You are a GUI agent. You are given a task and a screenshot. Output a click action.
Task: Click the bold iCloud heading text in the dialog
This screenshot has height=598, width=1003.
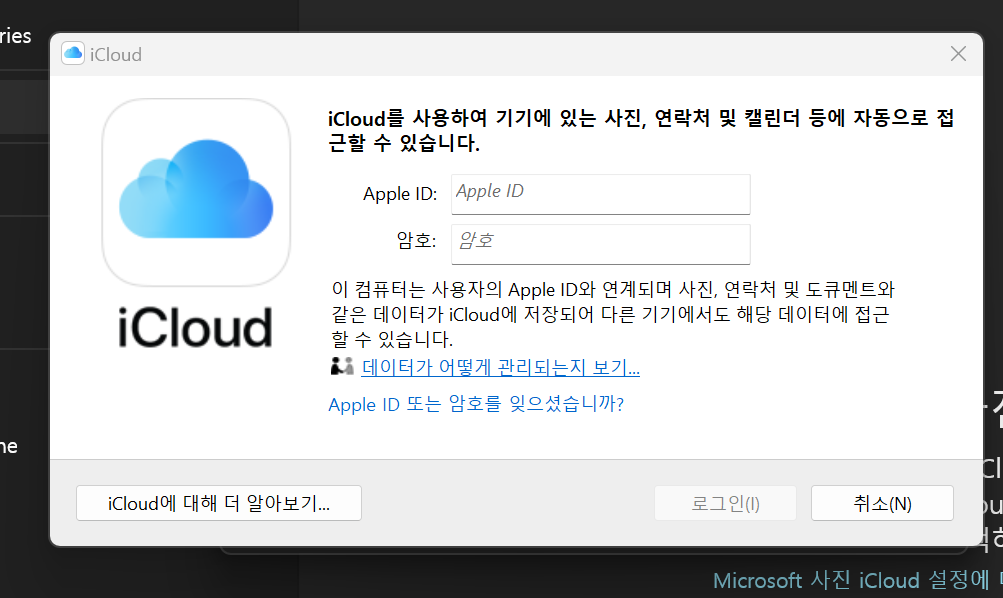coord(641,130)
